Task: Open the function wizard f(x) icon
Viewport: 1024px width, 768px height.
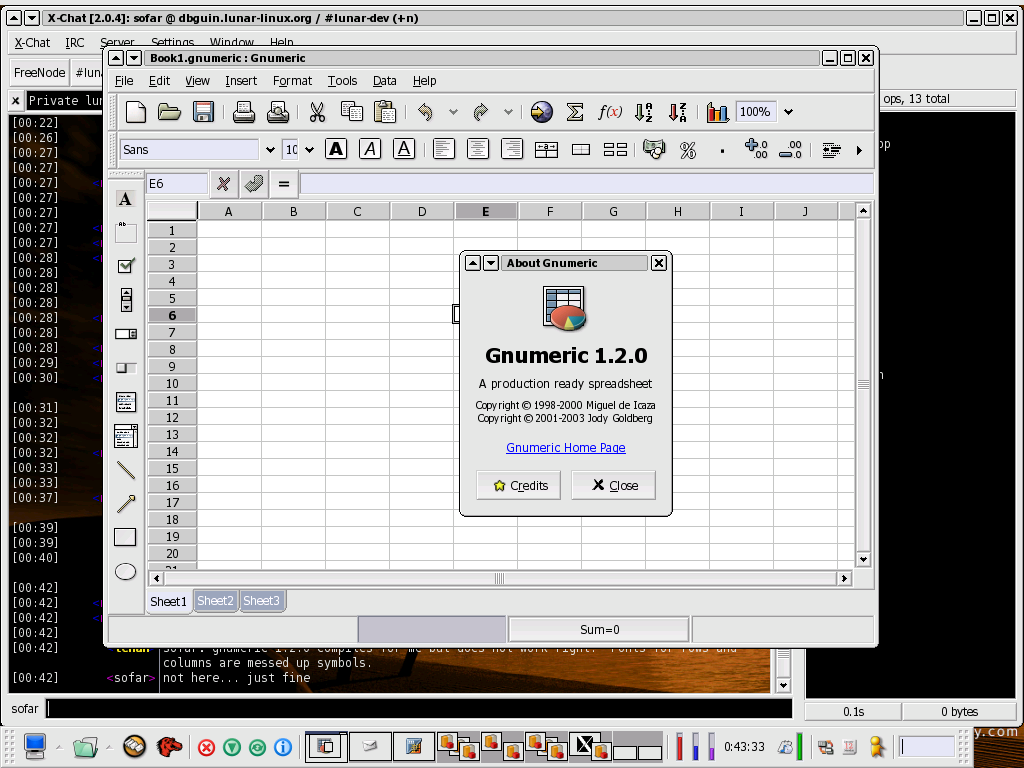Action: pyautogui.click(x=609, y=112)
